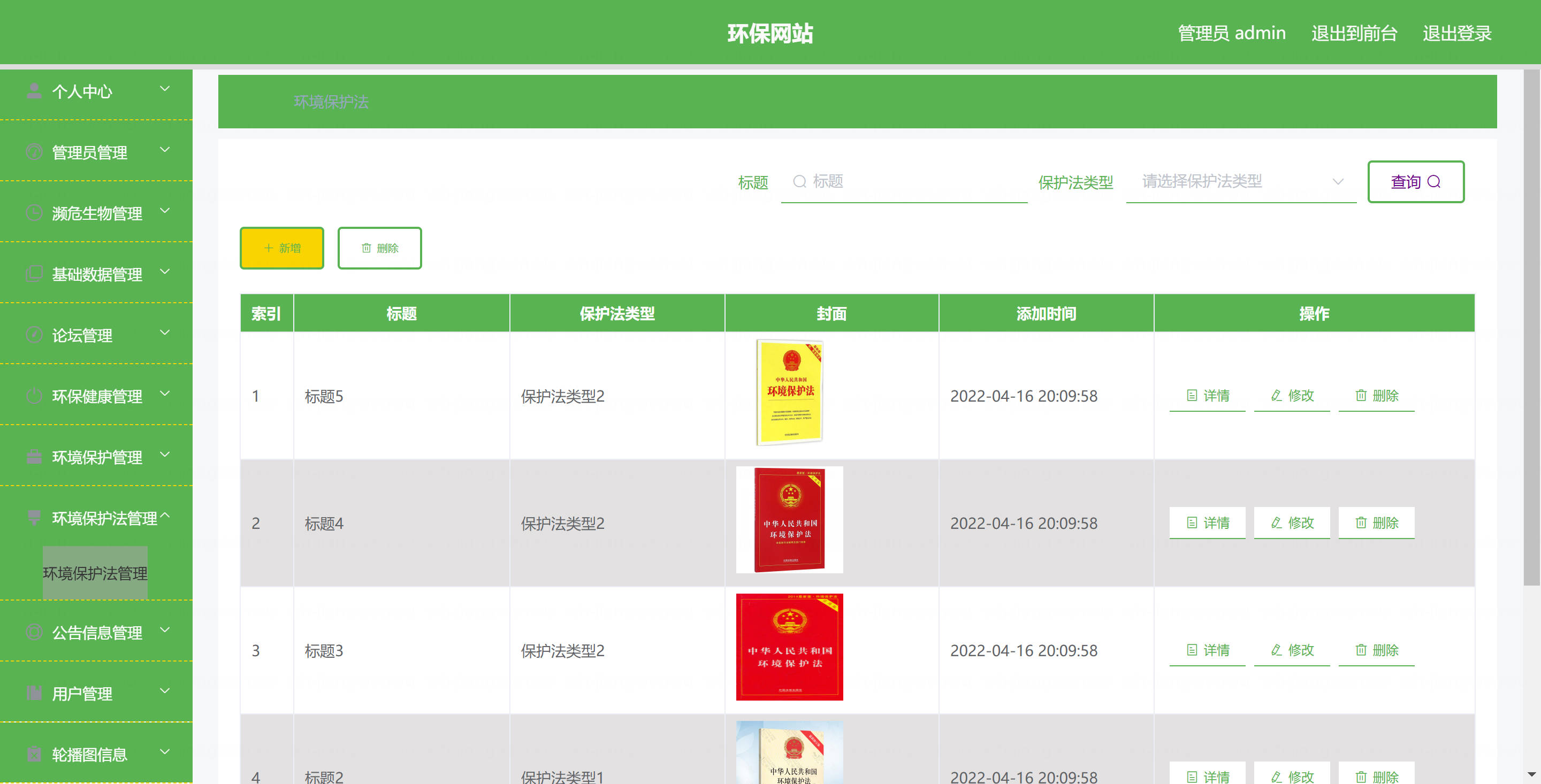1541x784 pixels.
Task: Click the book cover thumbnail for 标题4
Action: pyautogui.click(x=789, y=519)
